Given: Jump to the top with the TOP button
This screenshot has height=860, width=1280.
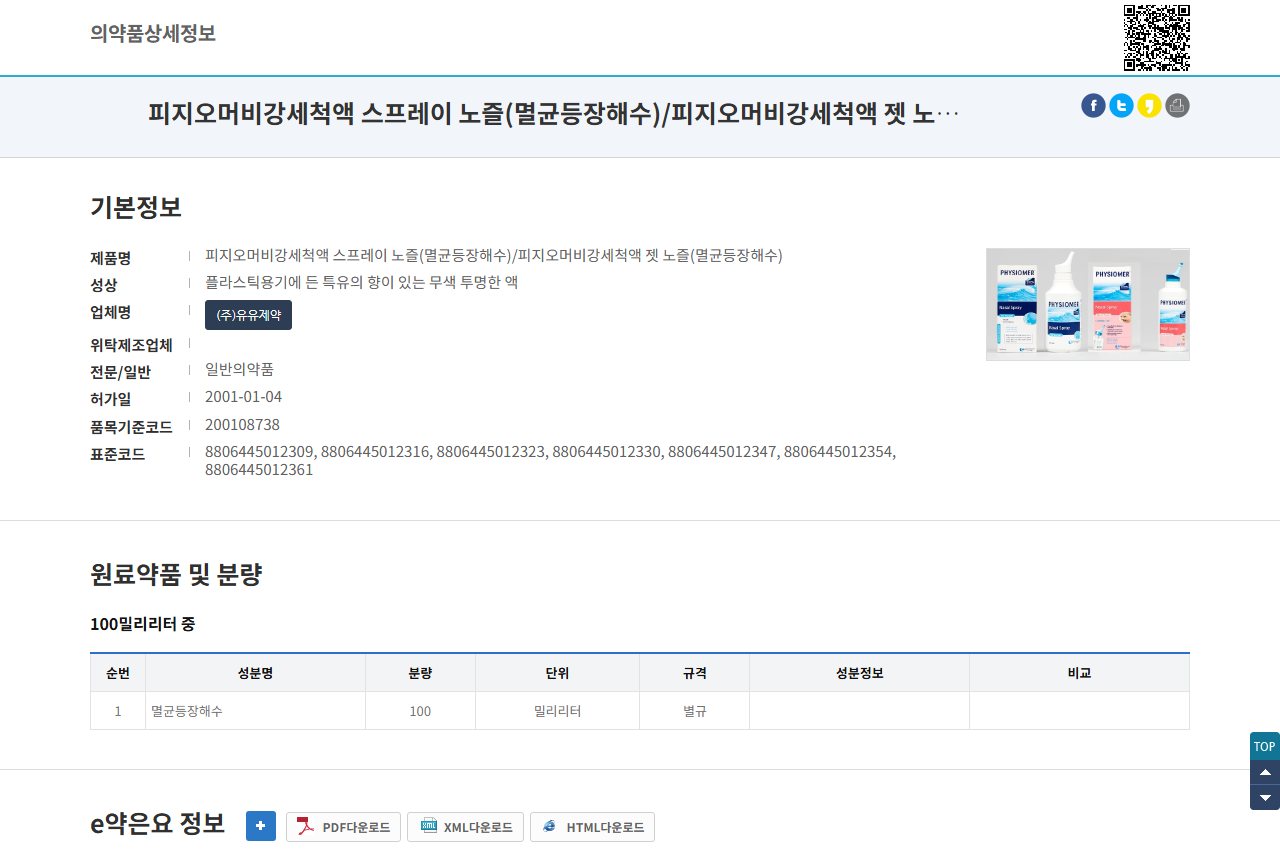Looking at the screenshot, I should pos(1265,746).
